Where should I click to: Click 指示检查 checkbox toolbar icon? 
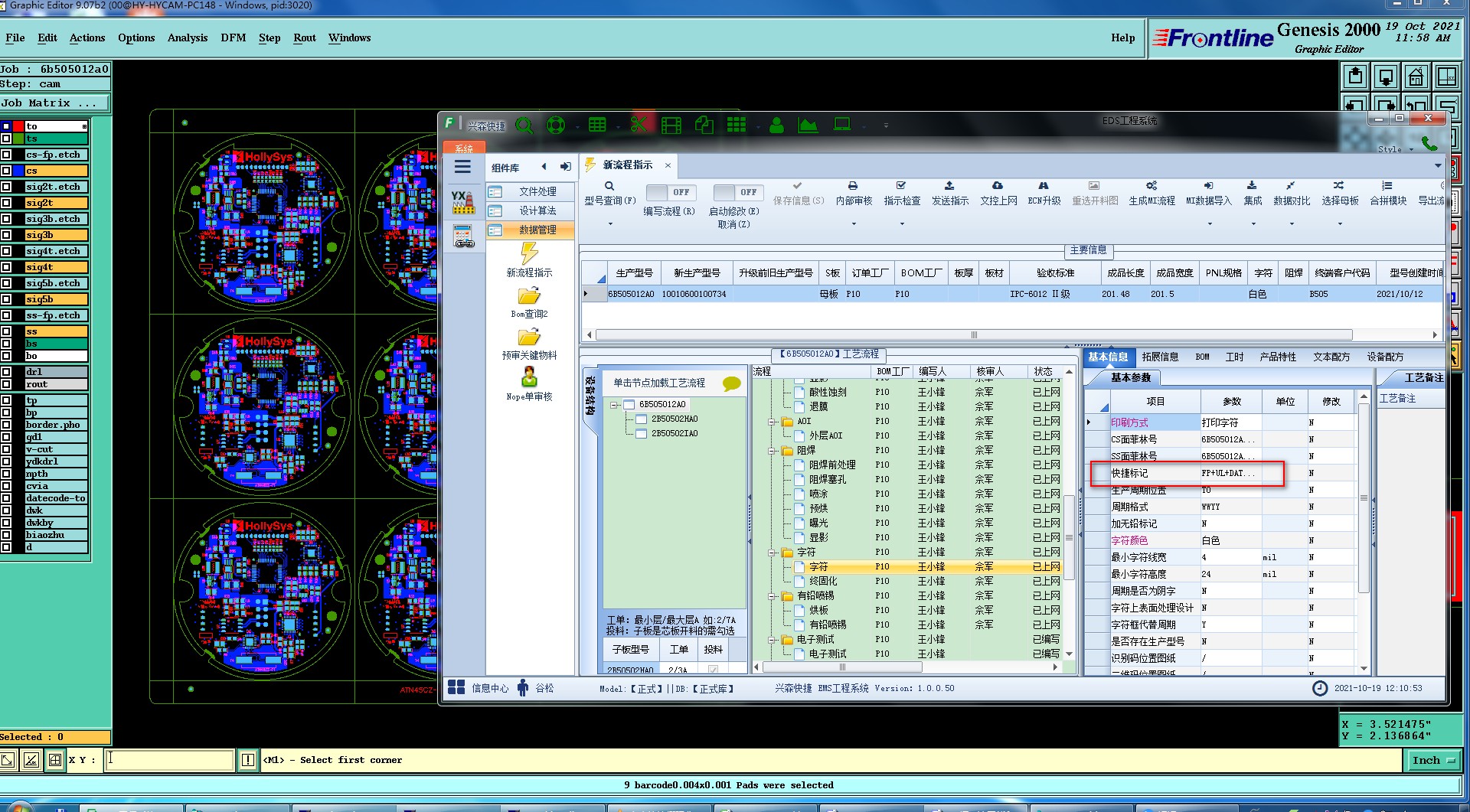[901, 186]
